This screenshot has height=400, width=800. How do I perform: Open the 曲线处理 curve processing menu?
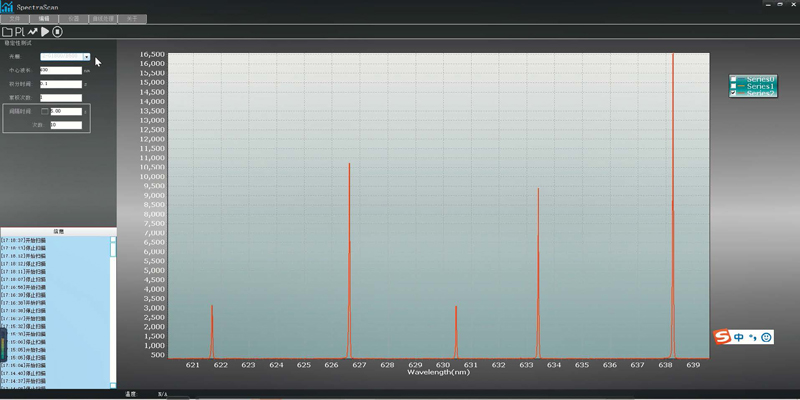click(x=103, y=19)
